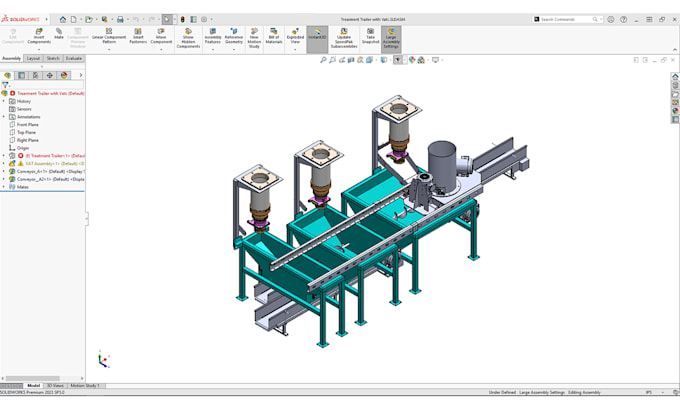Click Show Hidden Components
This screenshot has width=680, height=409.
click(188, 38)
